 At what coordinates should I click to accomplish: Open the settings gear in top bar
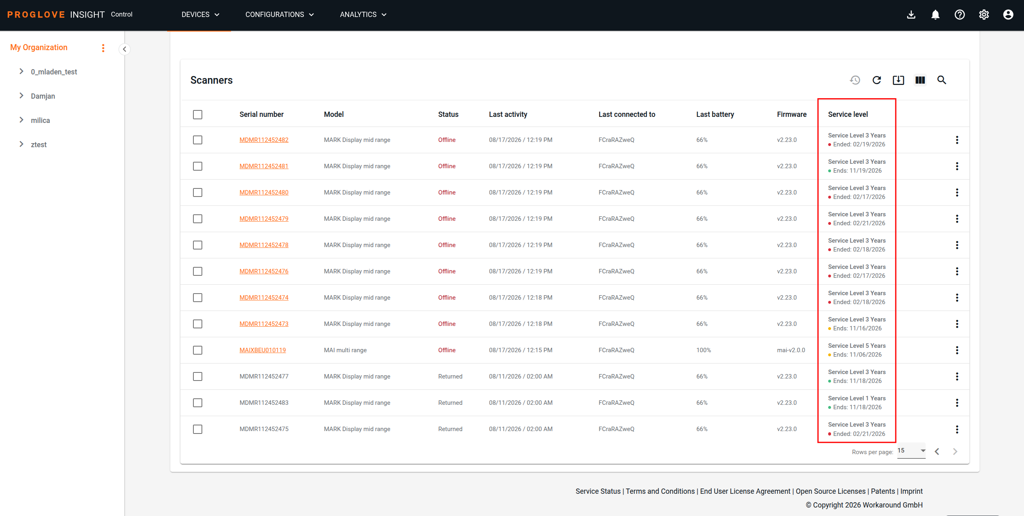tap(984, 15)
